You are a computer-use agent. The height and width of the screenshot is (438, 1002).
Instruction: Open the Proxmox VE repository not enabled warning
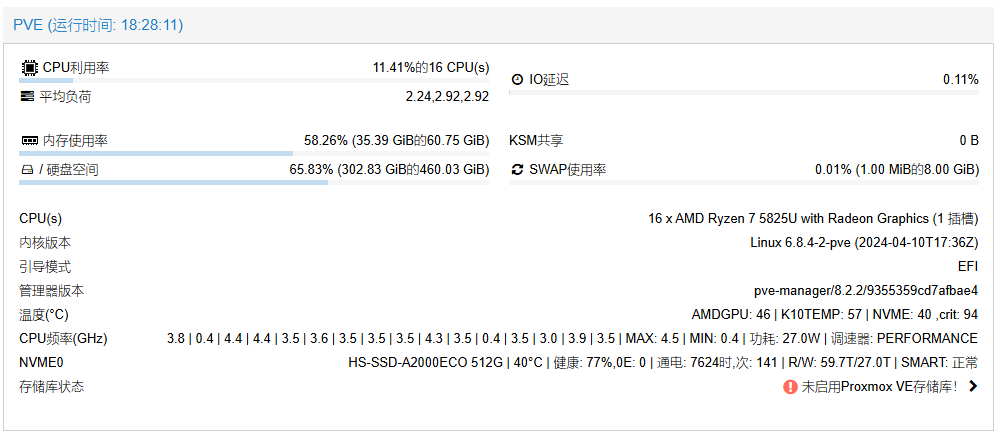click(879, 387)
